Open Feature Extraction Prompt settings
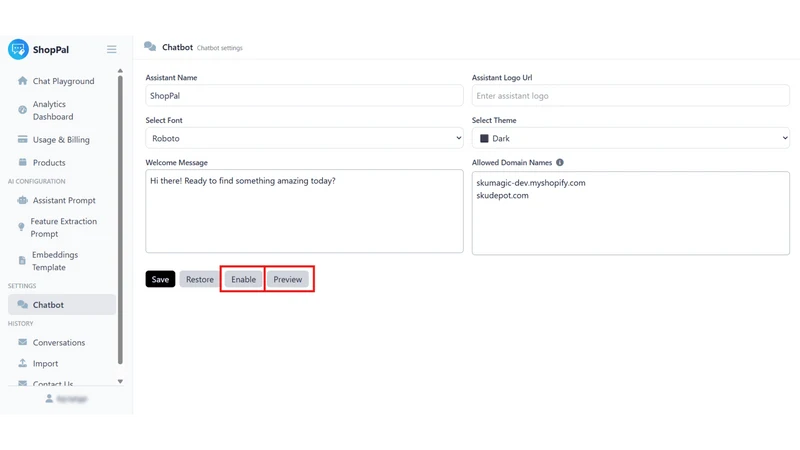800x450 pixels. click(62, 228)
